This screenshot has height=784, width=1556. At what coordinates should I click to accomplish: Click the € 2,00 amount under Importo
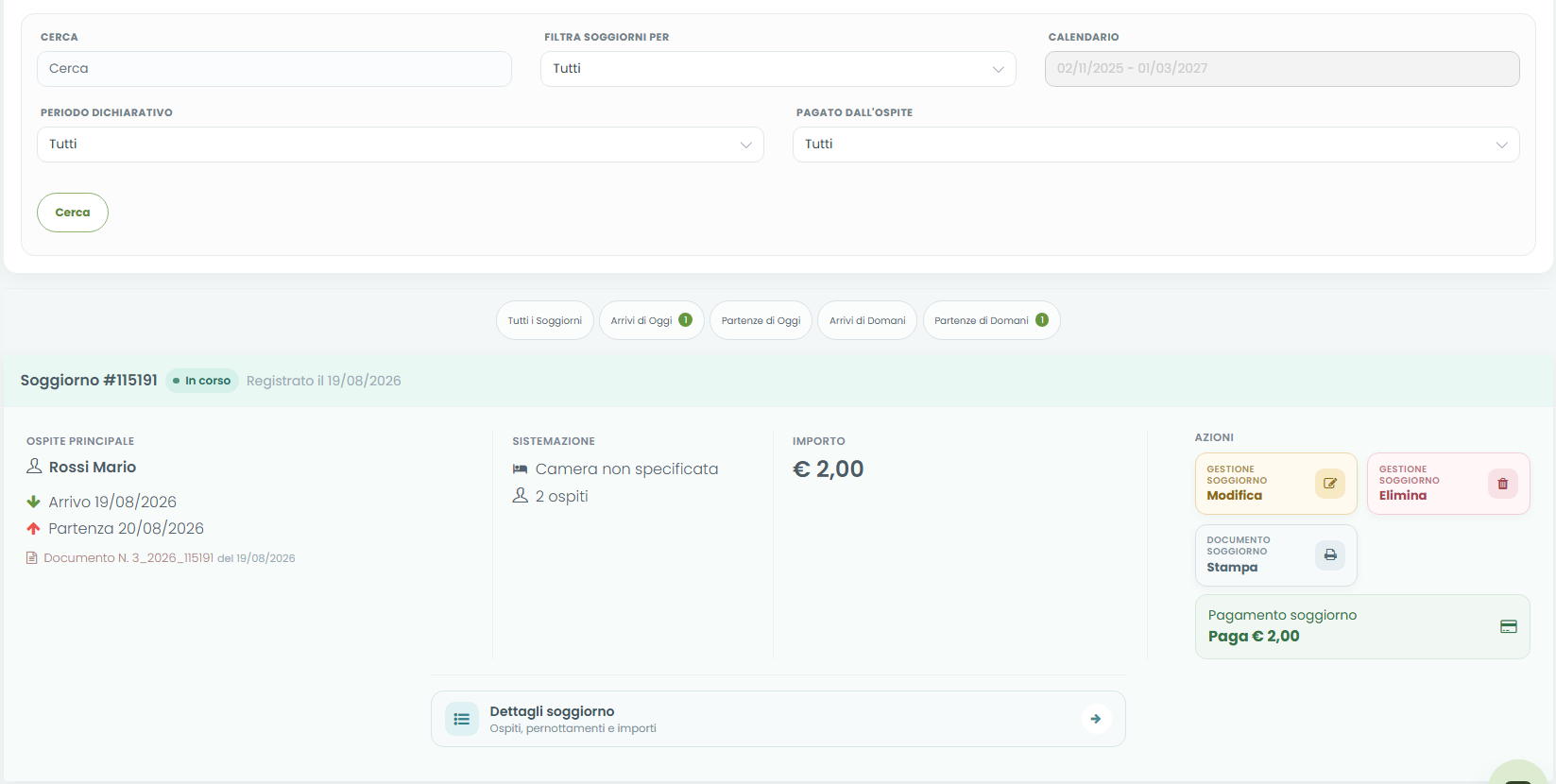tap(829, 469)
